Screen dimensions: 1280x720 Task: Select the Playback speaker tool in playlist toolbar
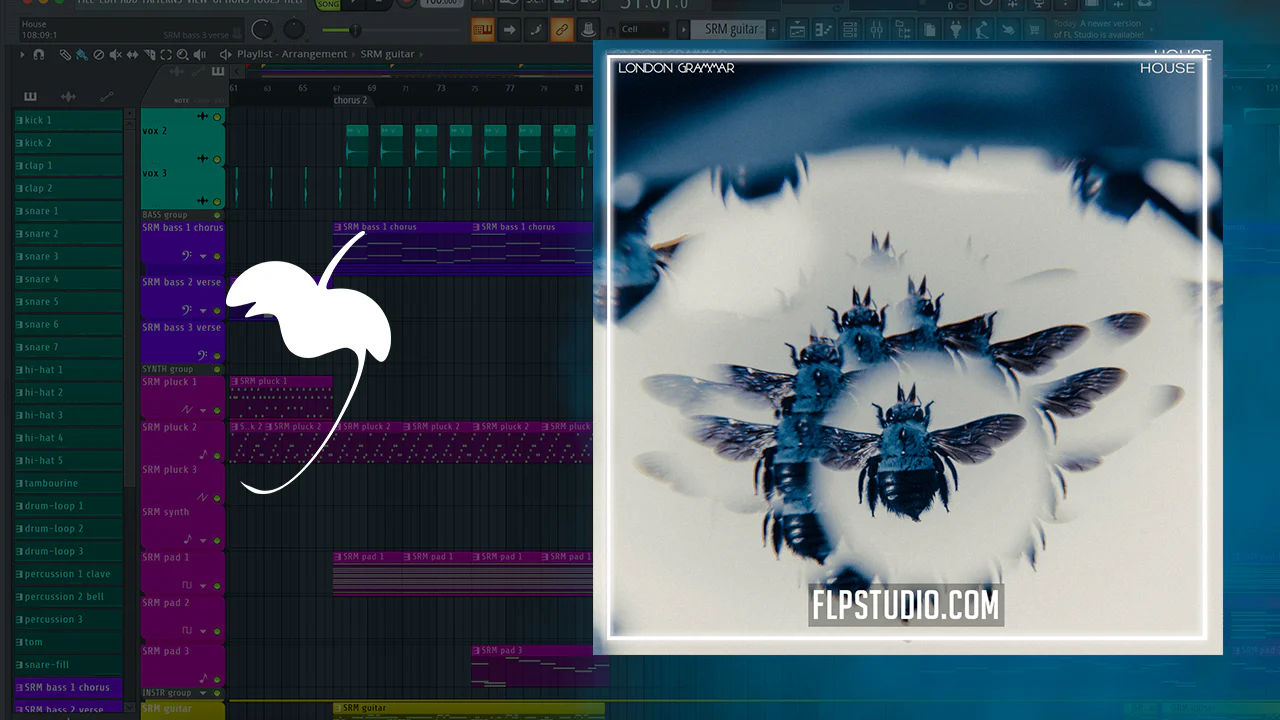coord(201,54)
